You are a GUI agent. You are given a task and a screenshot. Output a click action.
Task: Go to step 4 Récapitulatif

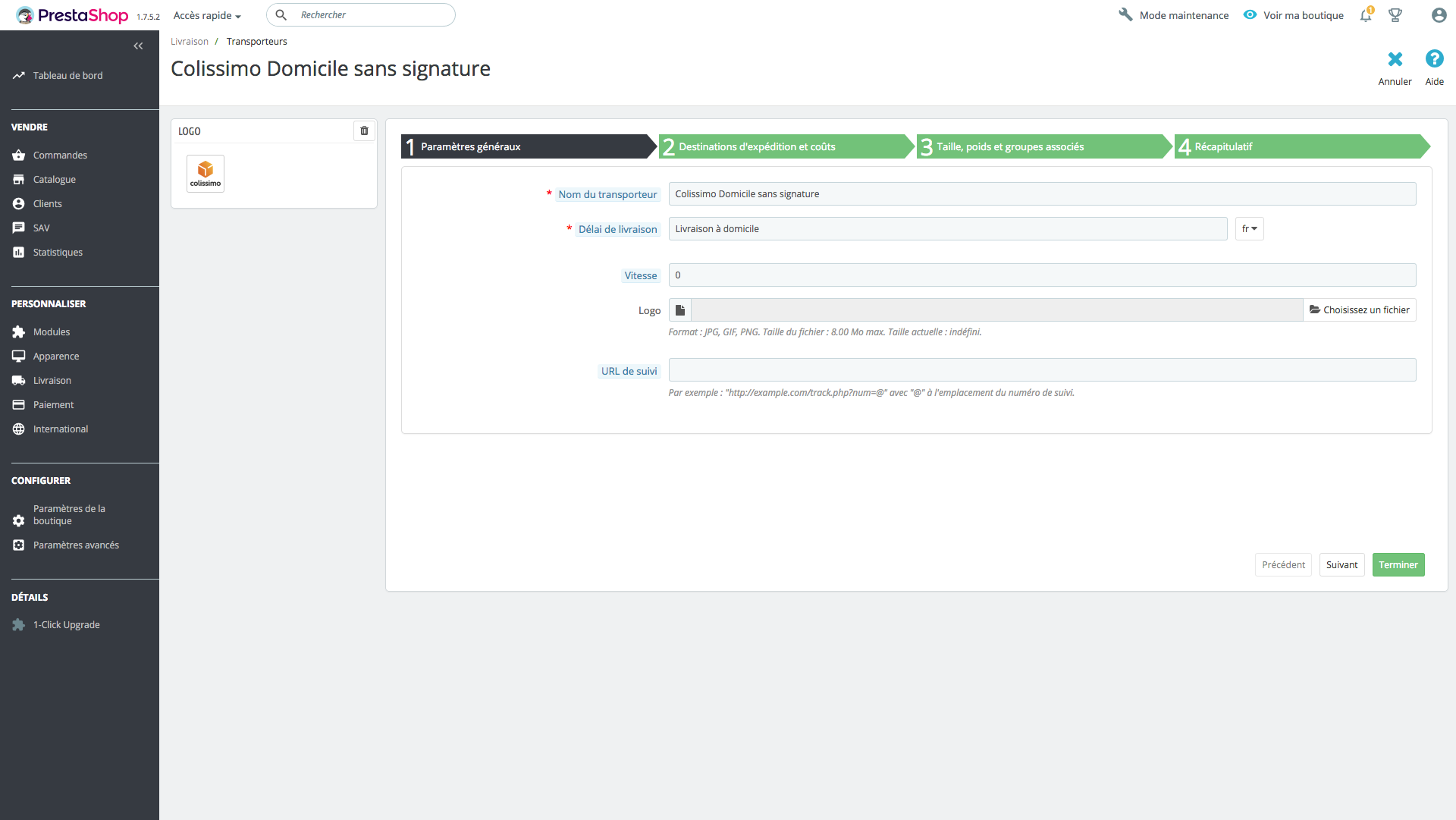(1301, 146)
